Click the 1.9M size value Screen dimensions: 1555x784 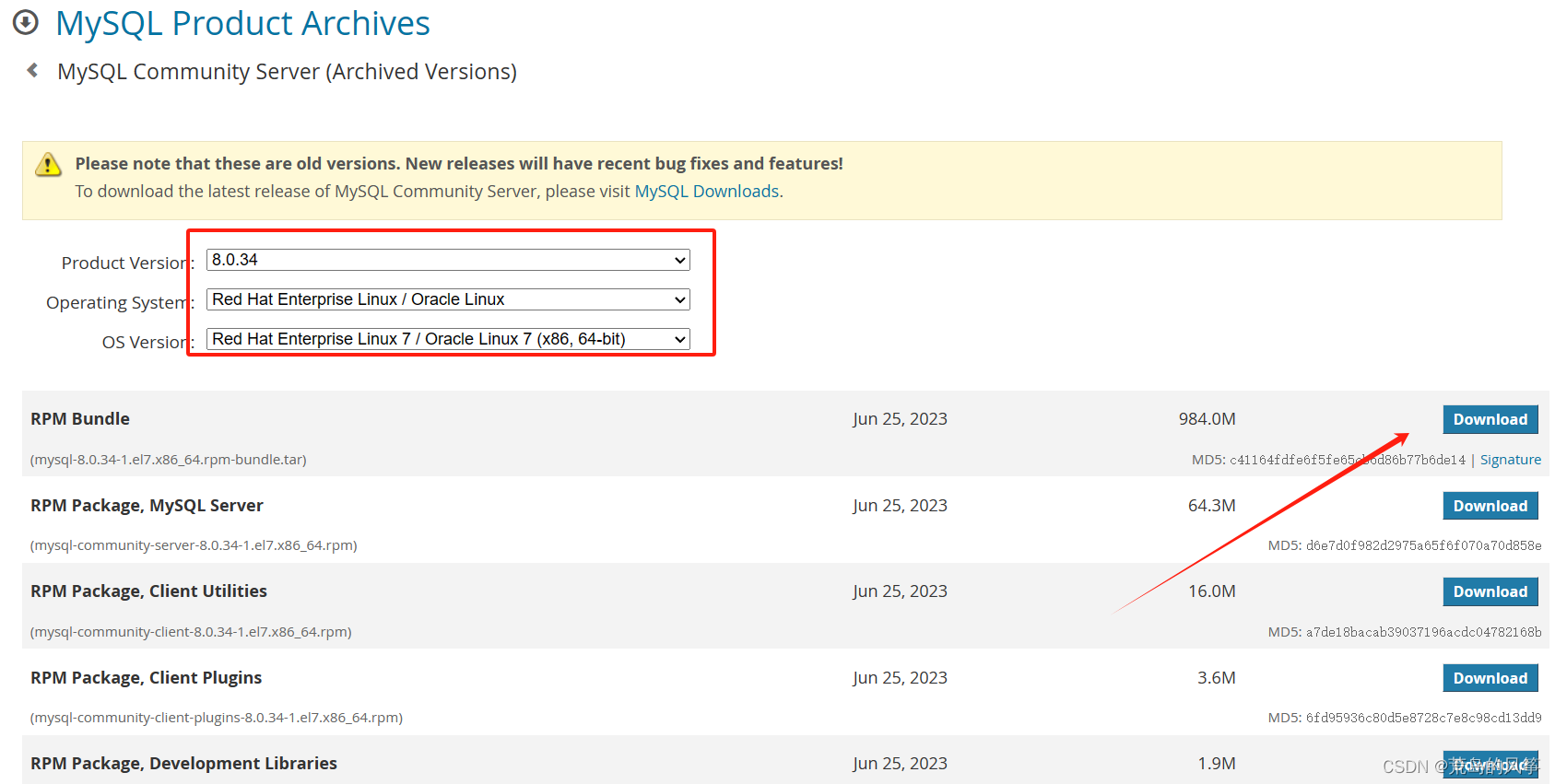[x=1216, y=763]
